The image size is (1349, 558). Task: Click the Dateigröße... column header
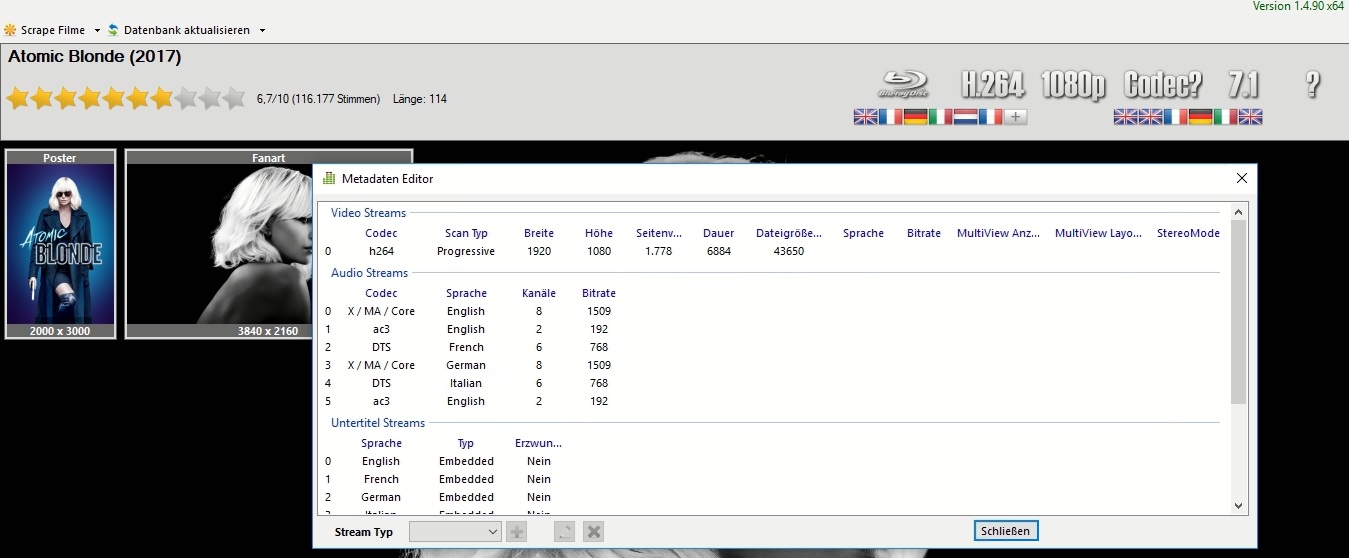coord(789,233)
